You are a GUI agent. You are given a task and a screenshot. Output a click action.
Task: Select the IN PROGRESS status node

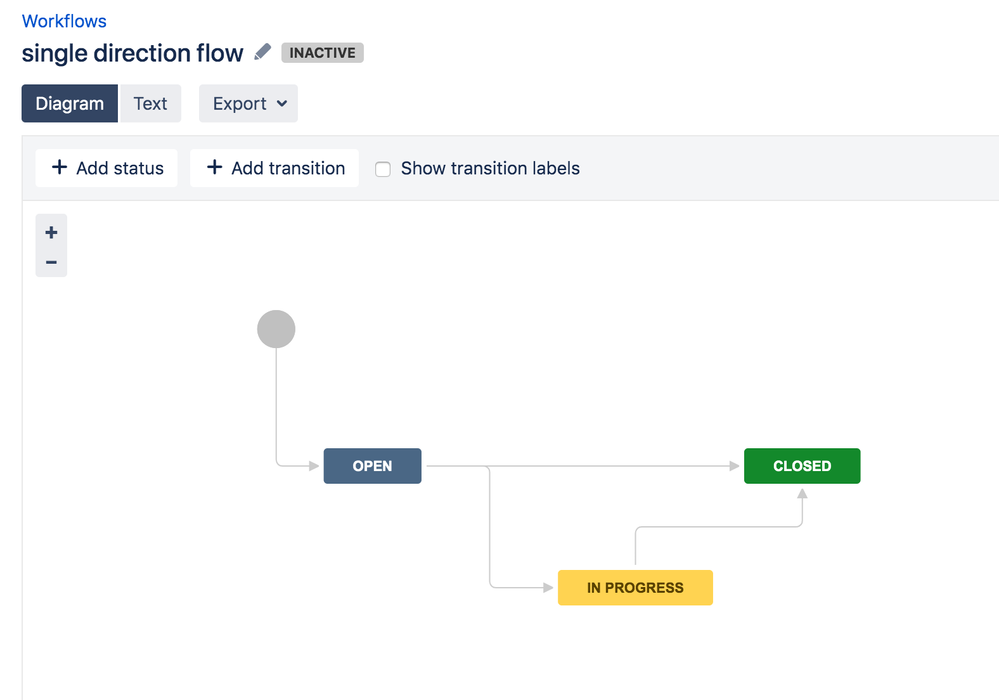(635, 588)
